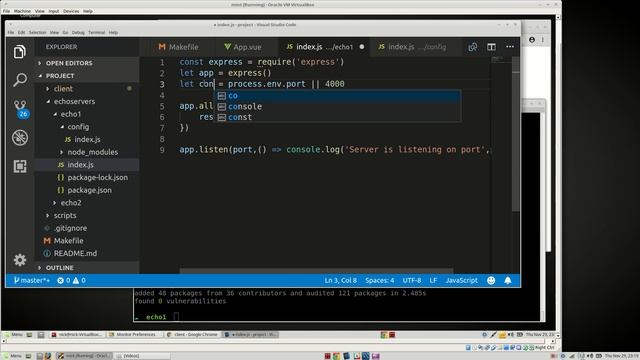The width and height of the screenshot is (640, 360).
Task: Click the editor horizontal scrollbar
Action: 316,271
